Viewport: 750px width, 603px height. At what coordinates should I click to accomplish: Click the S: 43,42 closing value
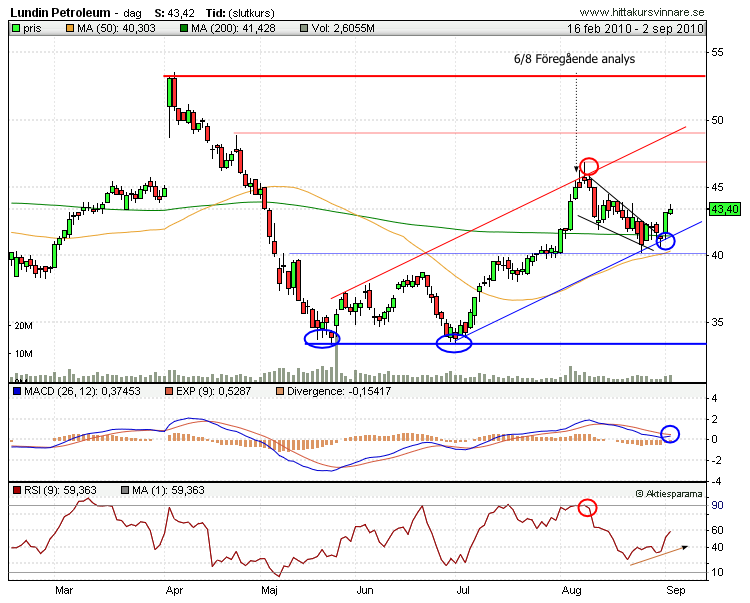tap(175, 13)
